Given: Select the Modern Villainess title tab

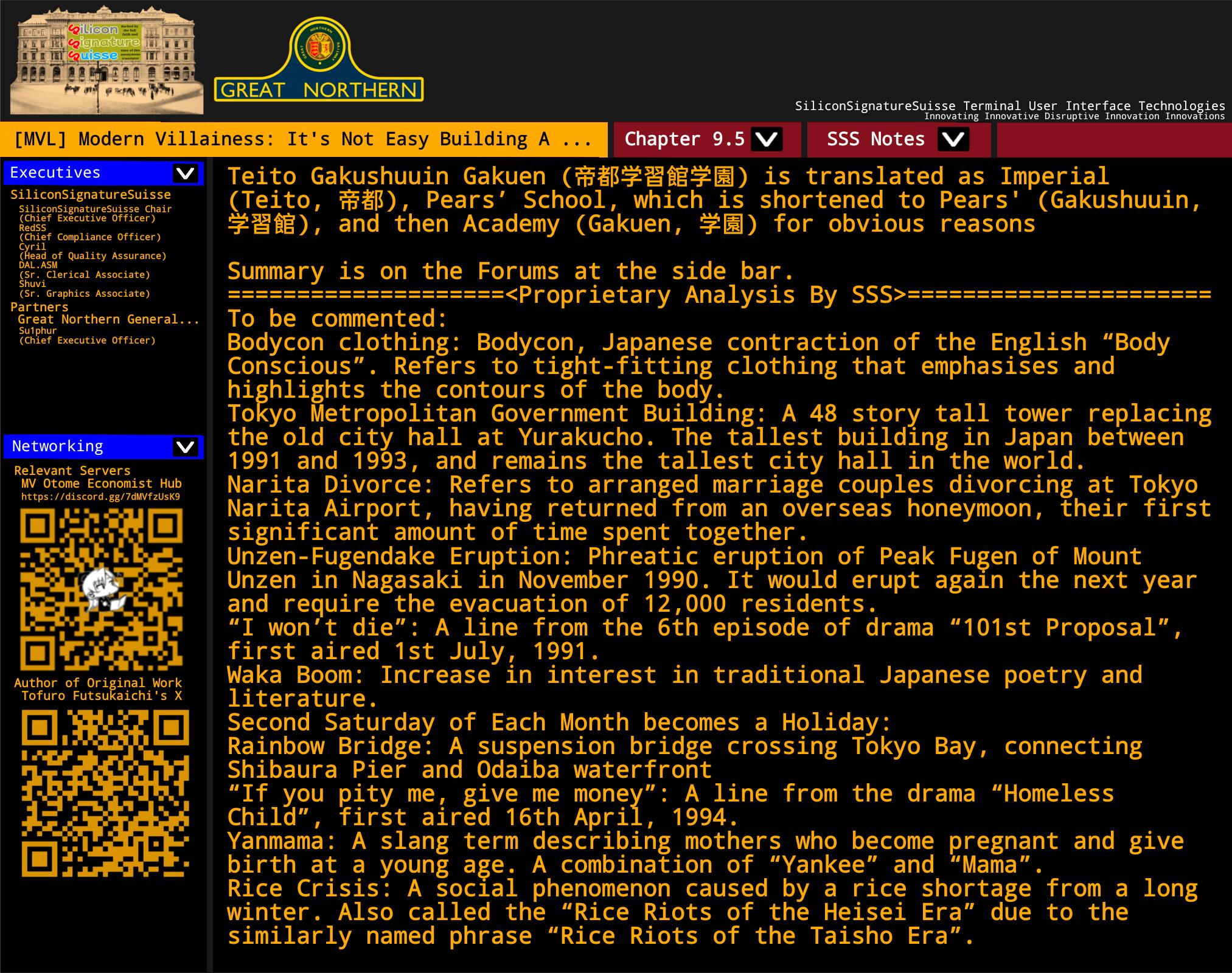Looking at the screenshot, I should click(x=302, y=139).
